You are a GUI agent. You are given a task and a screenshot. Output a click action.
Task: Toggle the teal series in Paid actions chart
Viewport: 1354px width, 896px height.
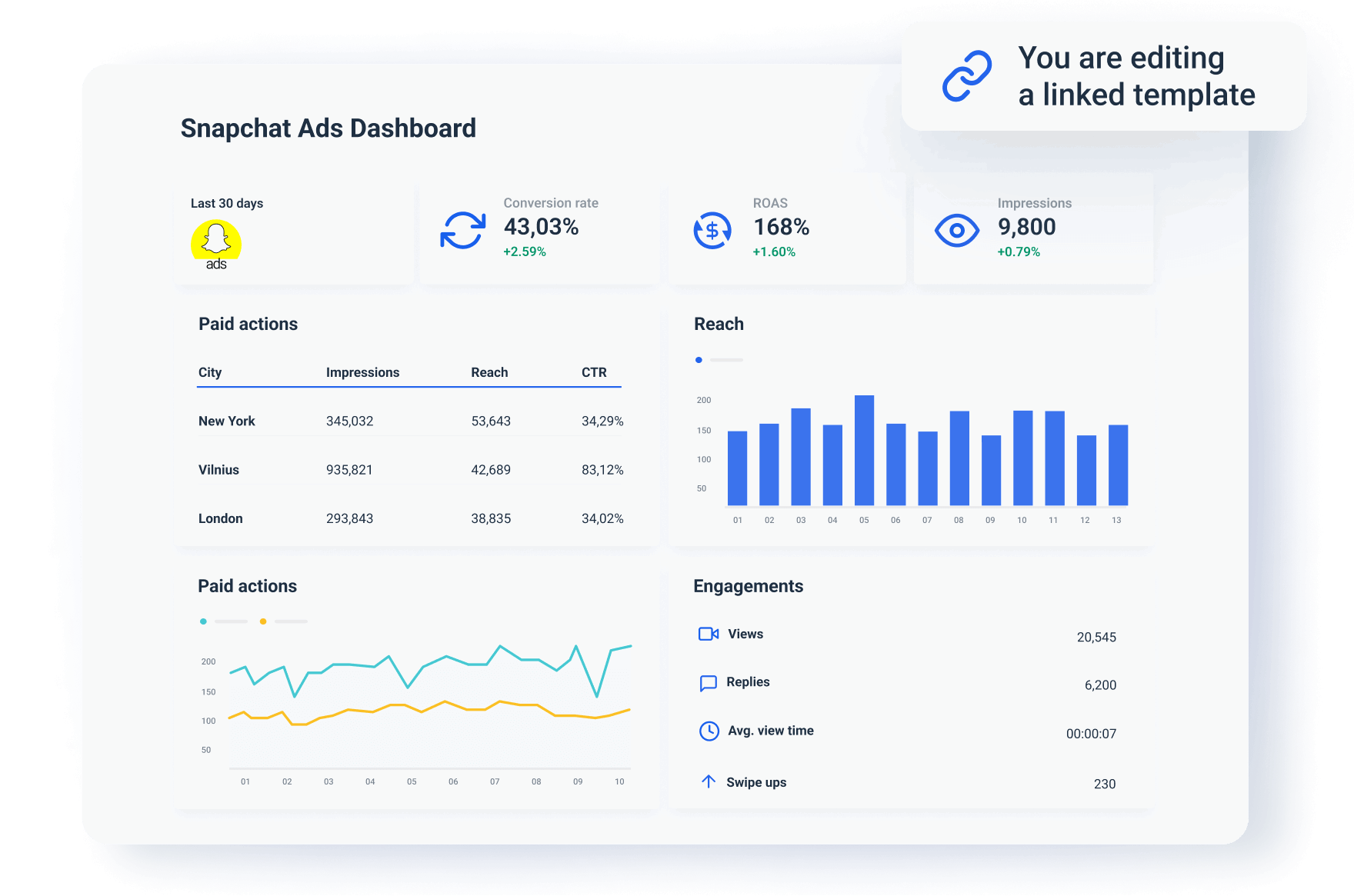point(204,621)
